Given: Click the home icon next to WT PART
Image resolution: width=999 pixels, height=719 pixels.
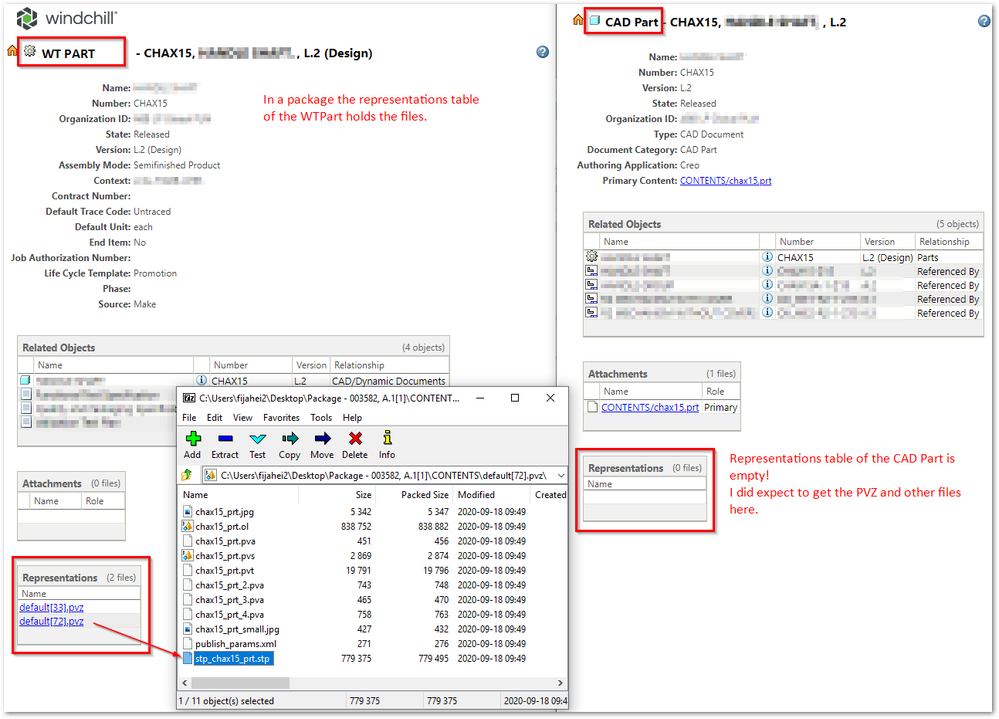Looking at the screenshot, I should [12, 50].
